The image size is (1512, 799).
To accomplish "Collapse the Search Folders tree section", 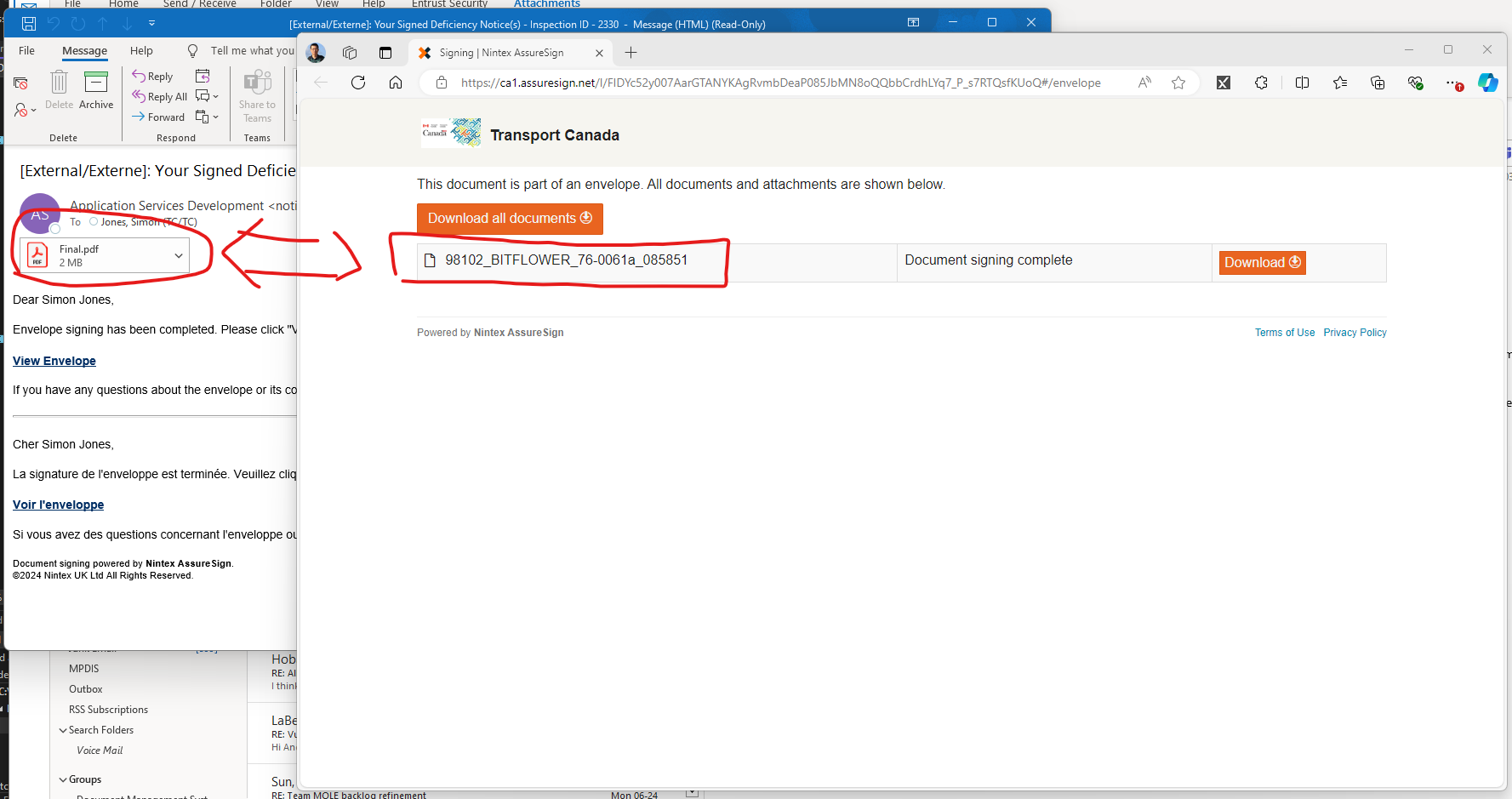I will (x=63, y=730).
